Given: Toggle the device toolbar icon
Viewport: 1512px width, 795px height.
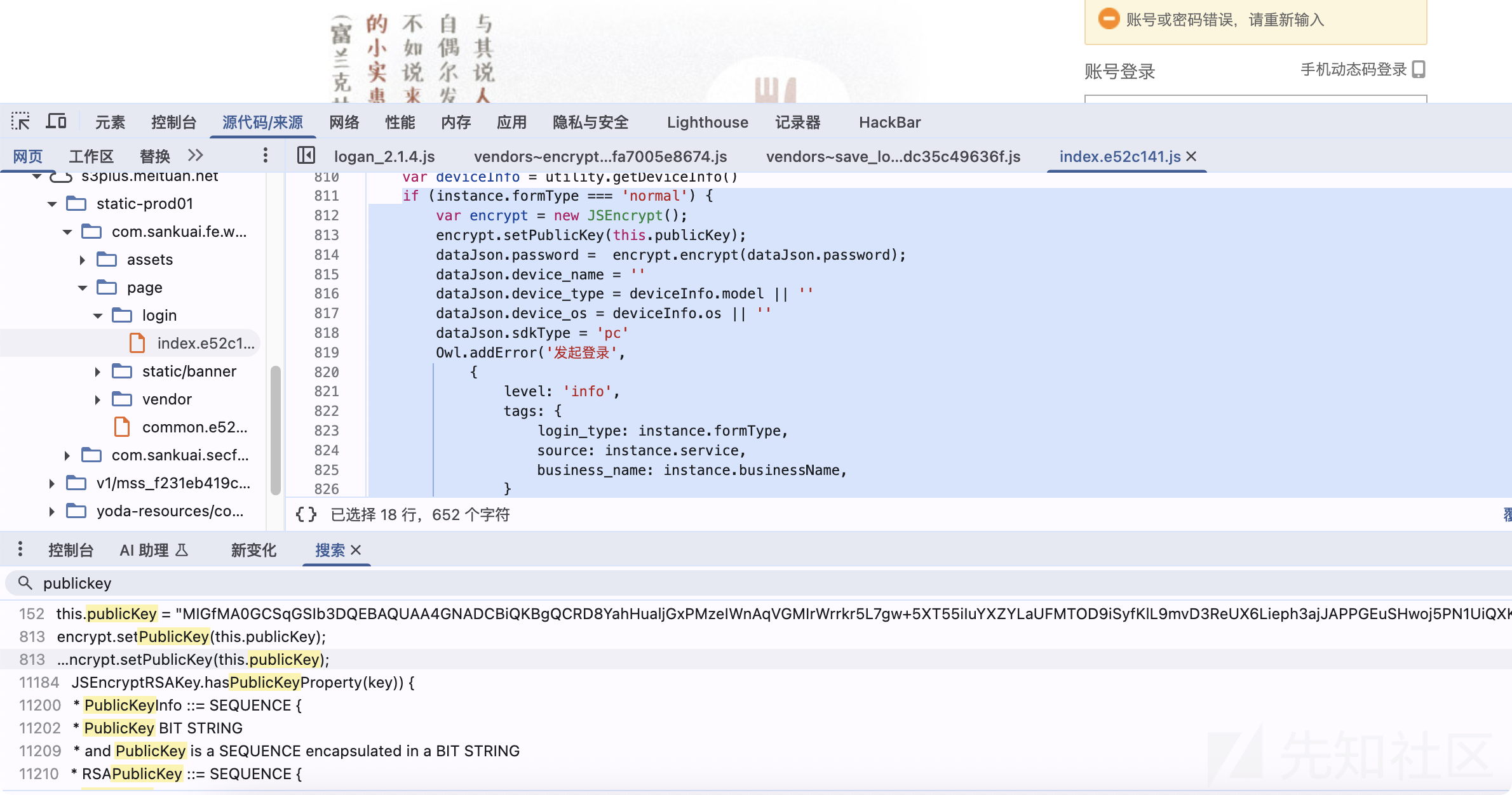Looking at the screenshot, I should 57,121.
